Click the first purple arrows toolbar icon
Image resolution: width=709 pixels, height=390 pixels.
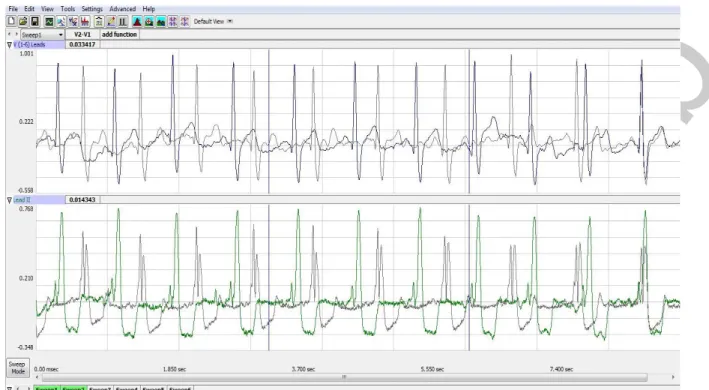tap(173, 21)
